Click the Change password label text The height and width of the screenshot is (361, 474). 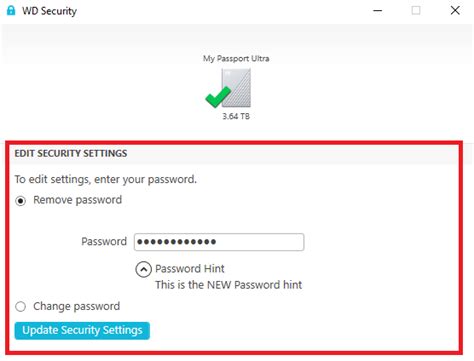point(76,306)
